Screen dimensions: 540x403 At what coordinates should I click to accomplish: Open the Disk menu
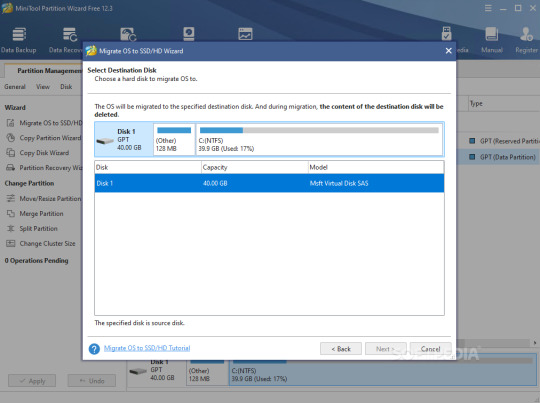66,87
